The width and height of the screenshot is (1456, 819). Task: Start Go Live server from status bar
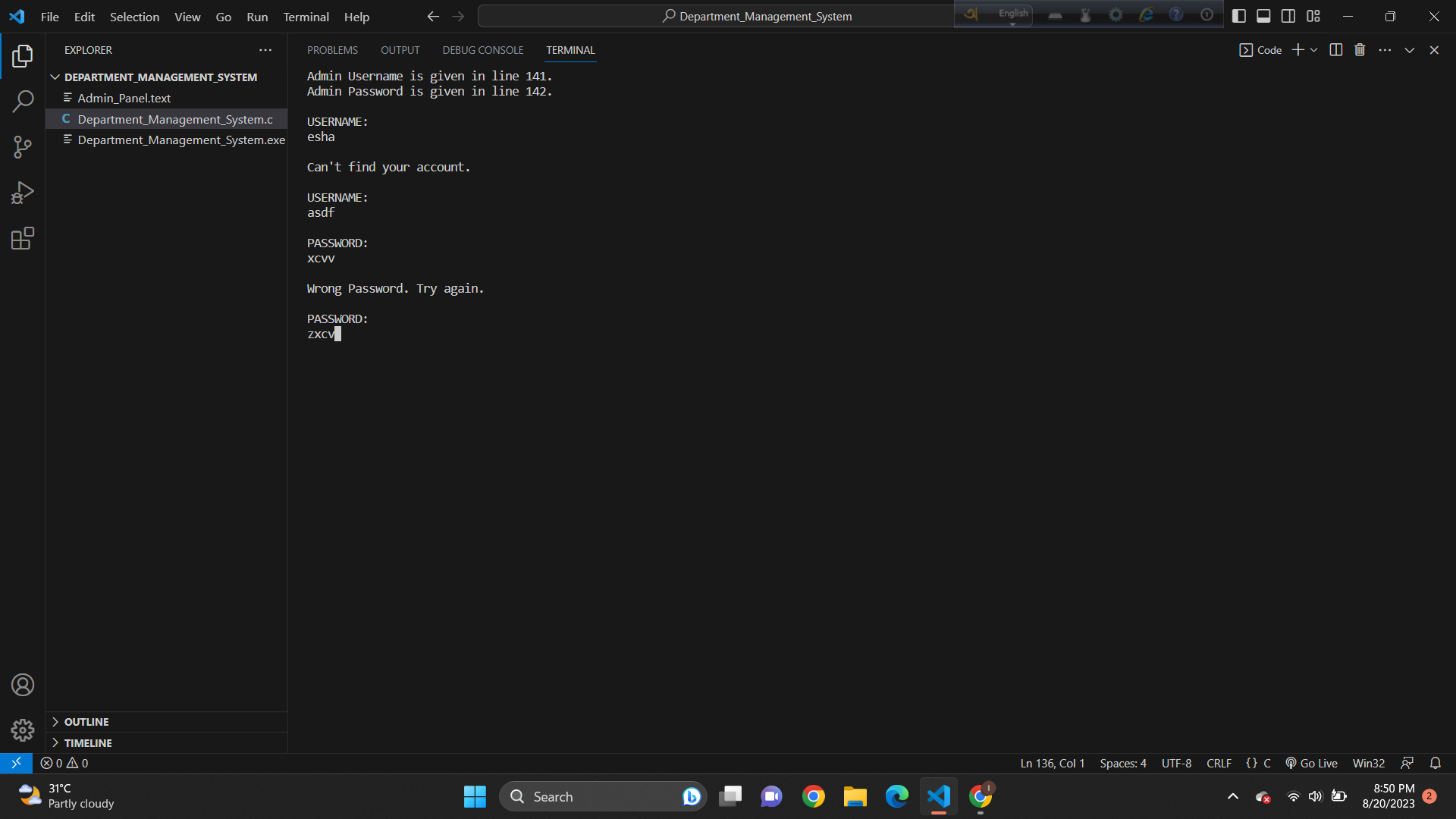click(1310, 763)
